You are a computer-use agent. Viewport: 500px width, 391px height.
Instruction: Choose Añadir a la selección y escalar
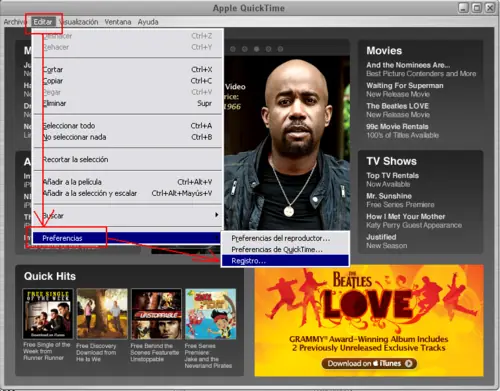click(x=127, y=193)
